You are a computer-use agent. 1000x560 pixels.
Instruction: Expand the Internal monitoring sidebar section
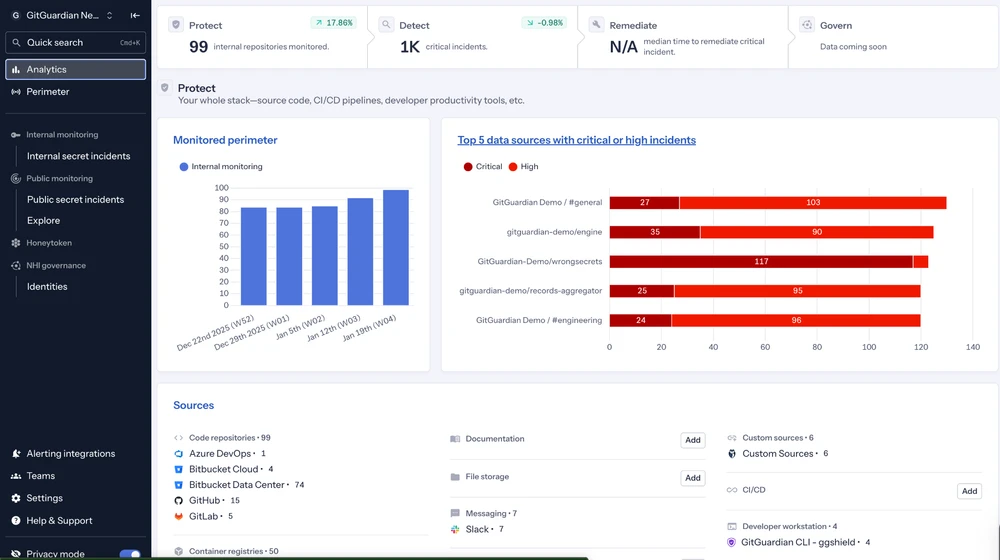tap(61, 135)
